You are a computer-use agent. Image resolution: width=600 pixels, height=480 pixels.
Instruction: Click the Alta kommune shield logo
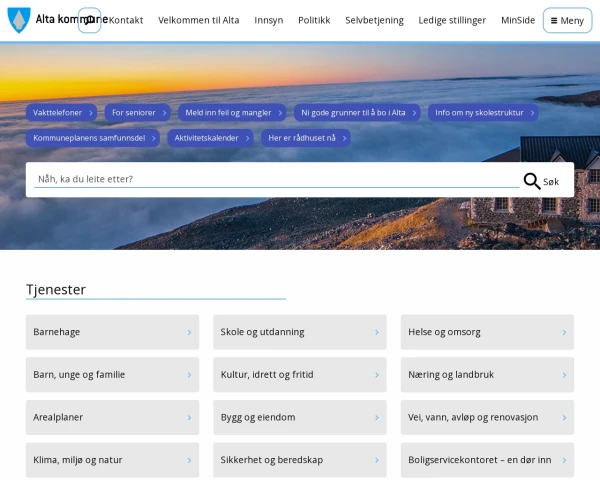tap(19, 20)
